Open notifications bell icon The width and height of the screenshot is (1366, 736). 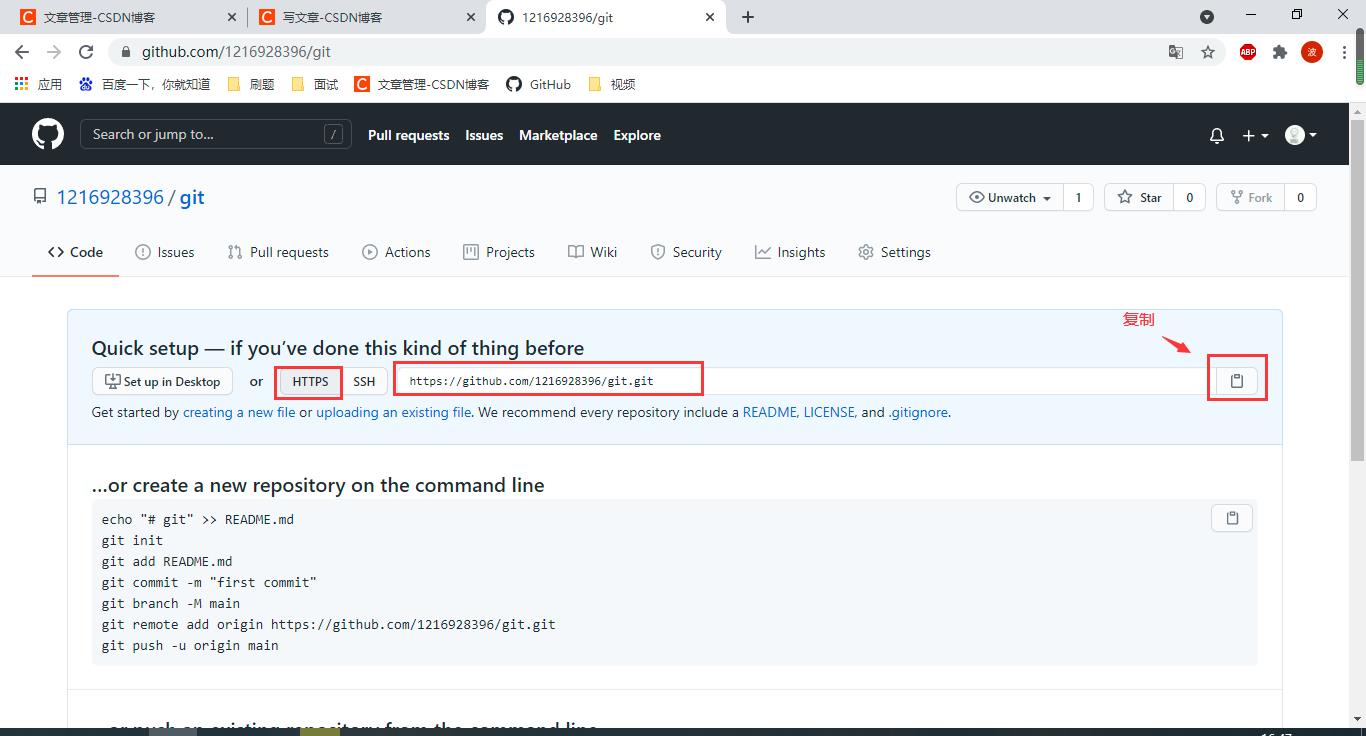(x=1217, y=135)
